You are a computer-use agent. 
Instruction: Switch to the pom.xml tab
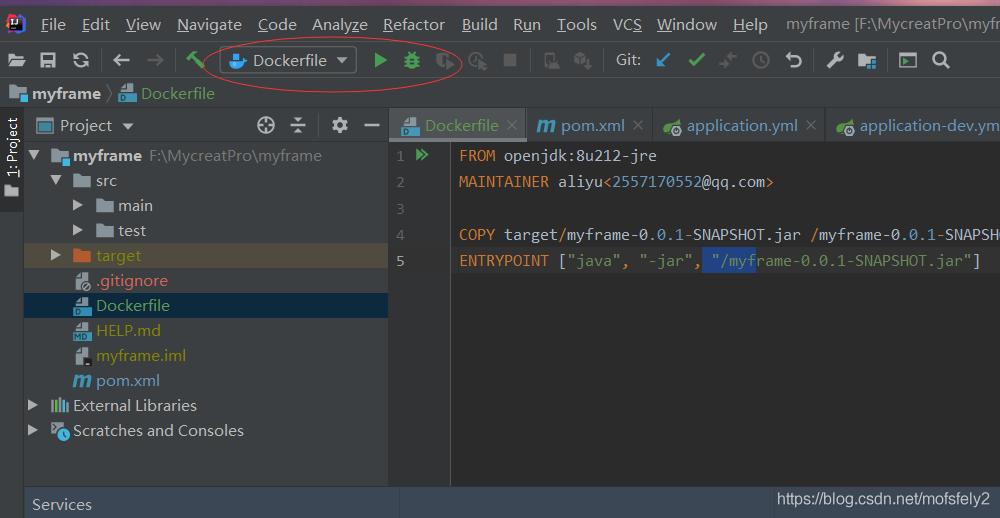(x=591, y=125)
